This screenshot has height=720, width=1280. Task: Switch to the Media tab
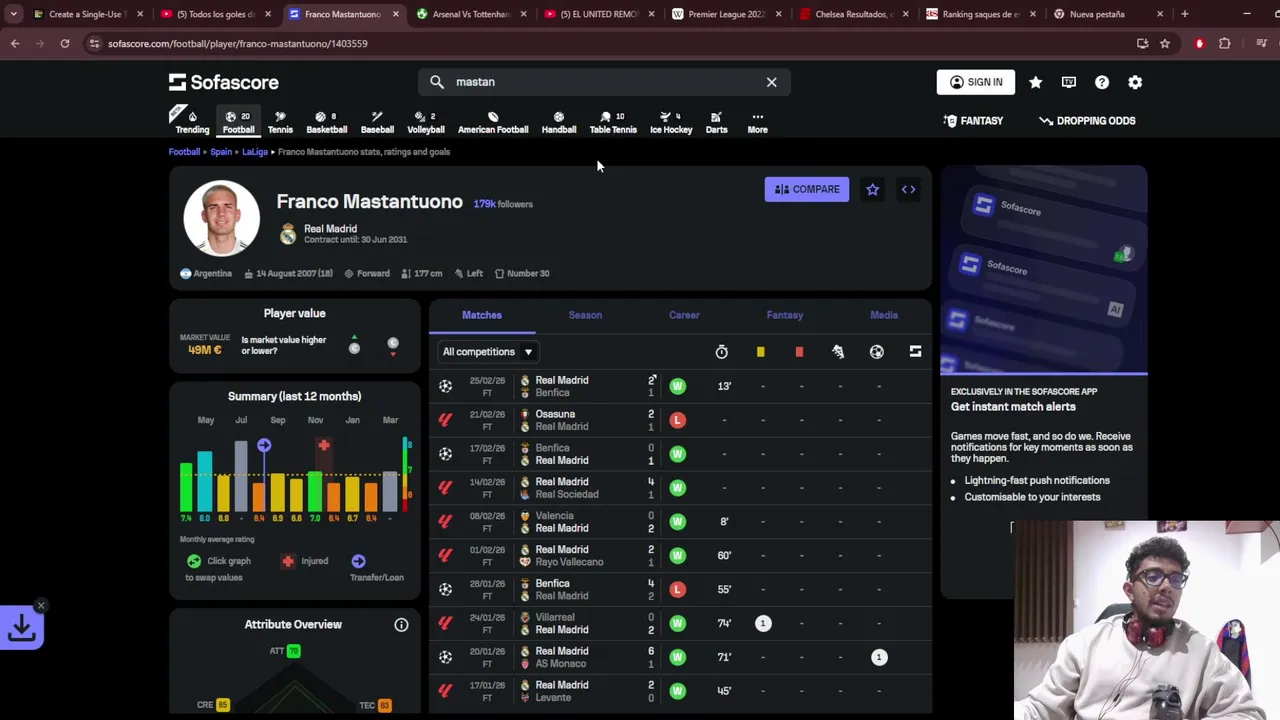click(x=884, y=315)
